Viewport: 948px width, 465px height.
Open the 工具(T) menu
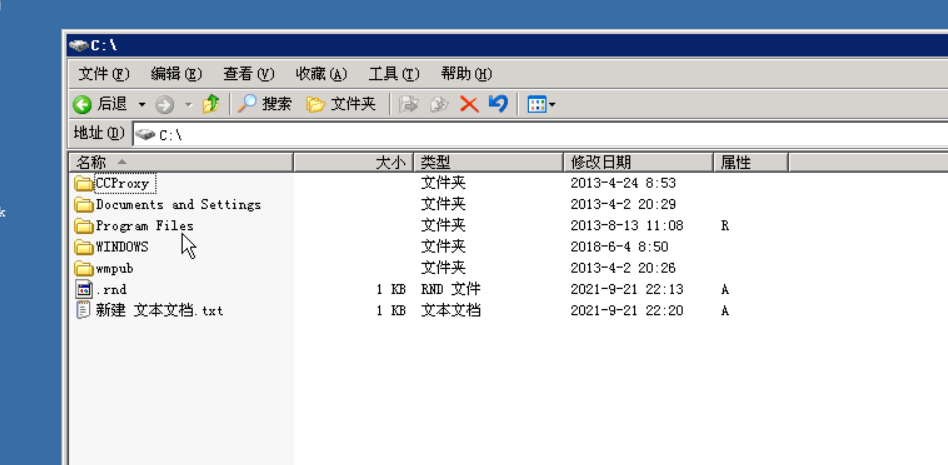coord(394,74)
